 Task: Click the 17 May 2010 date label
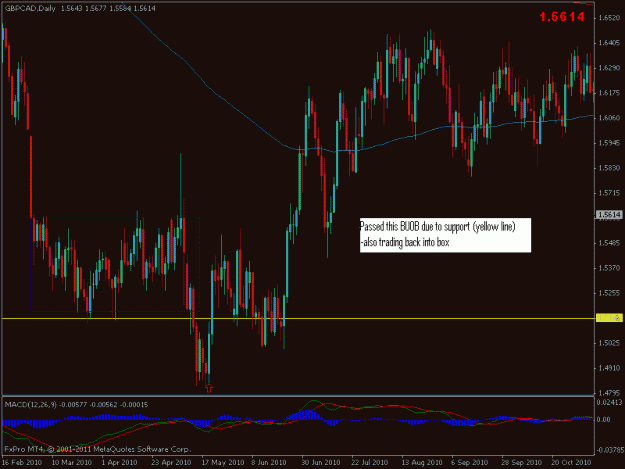click(223, 462)
